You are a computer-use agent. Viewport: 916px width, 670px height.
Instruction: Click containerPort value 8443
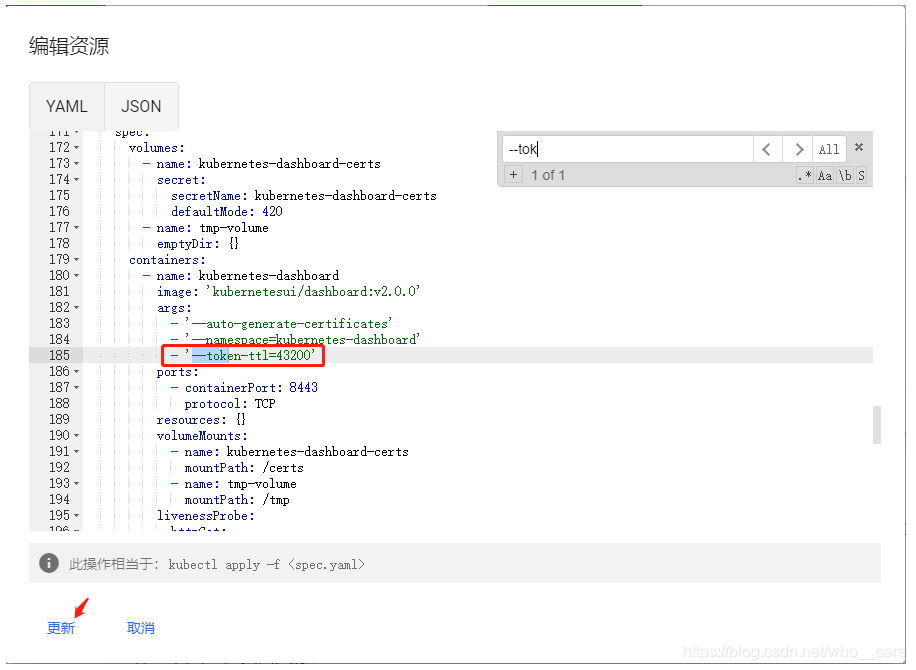pyautogui.click(x=304, y=387)
